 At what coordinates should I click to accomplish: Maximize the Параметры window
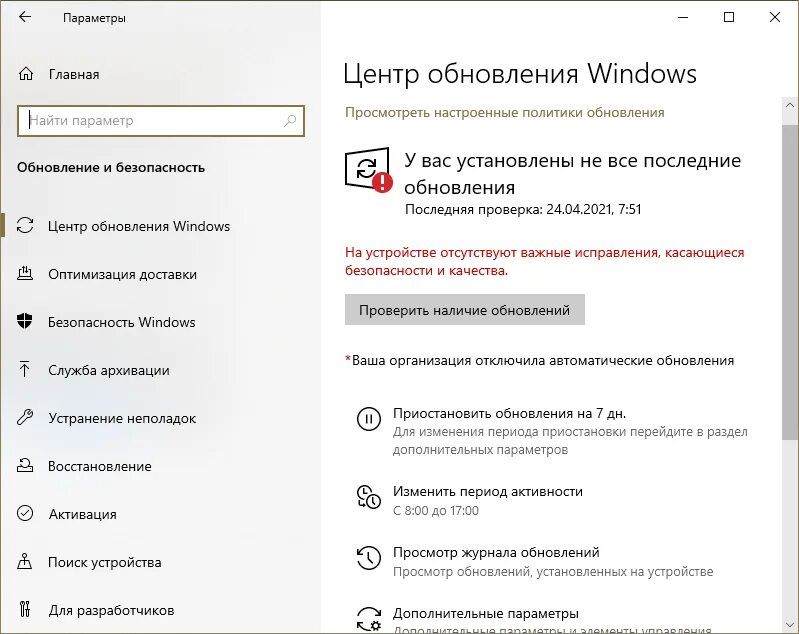tap(729, 17)
